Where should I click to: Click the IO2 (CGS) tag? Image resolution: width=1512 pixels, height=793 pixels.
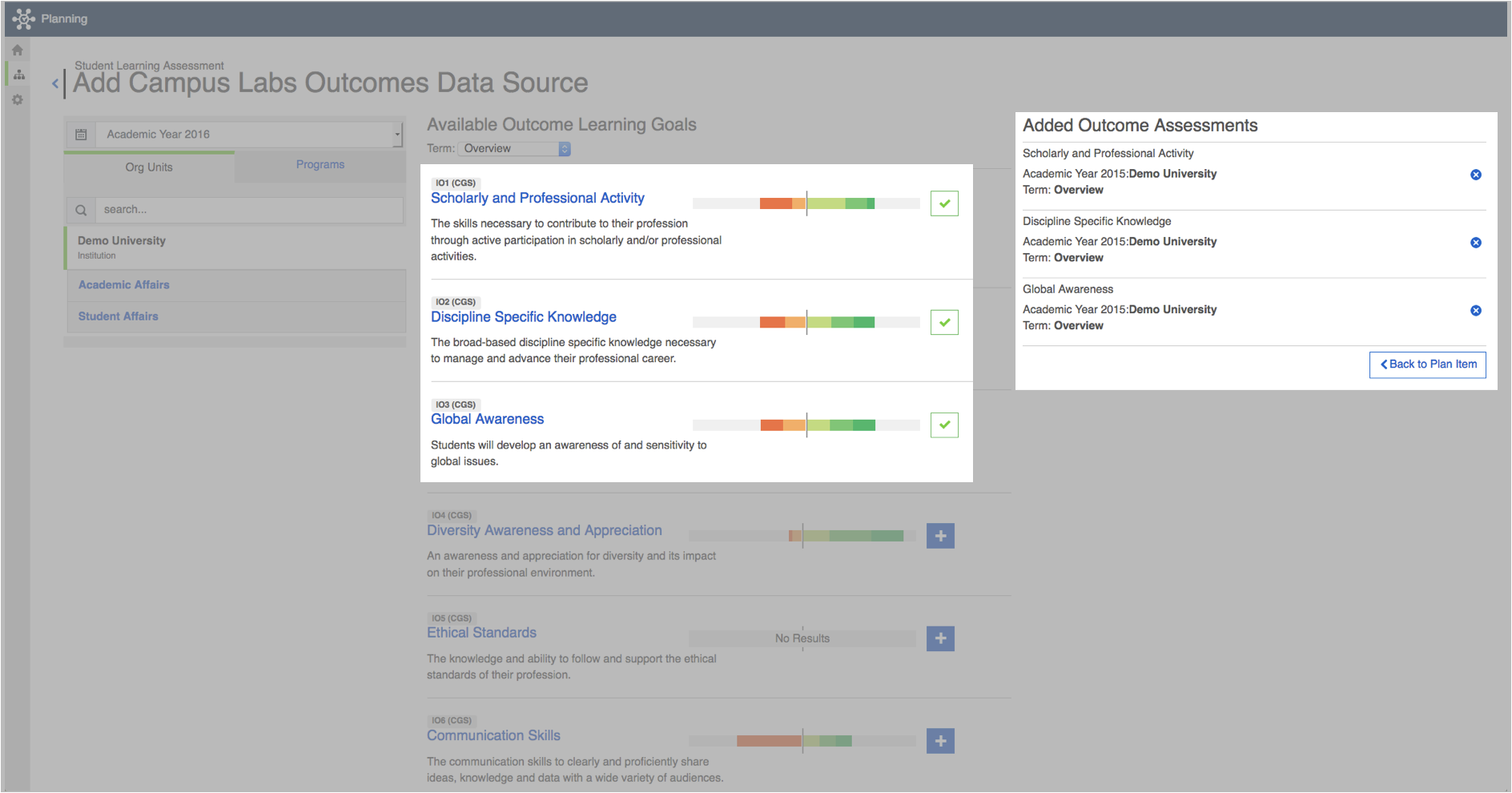[x=455, y=302]
